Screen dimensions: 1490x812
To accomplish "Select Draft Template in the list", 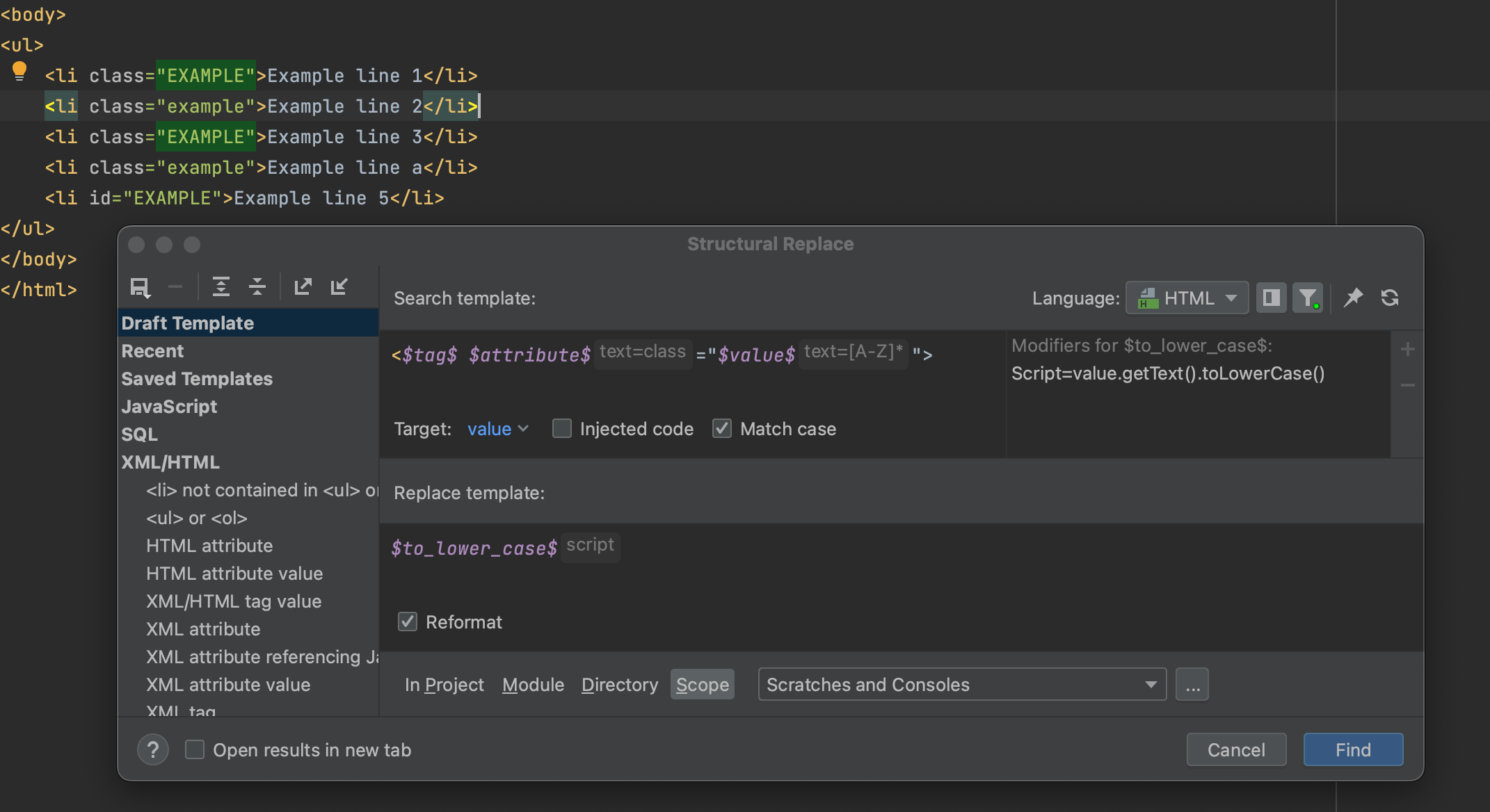I will (x=248, y=323).
